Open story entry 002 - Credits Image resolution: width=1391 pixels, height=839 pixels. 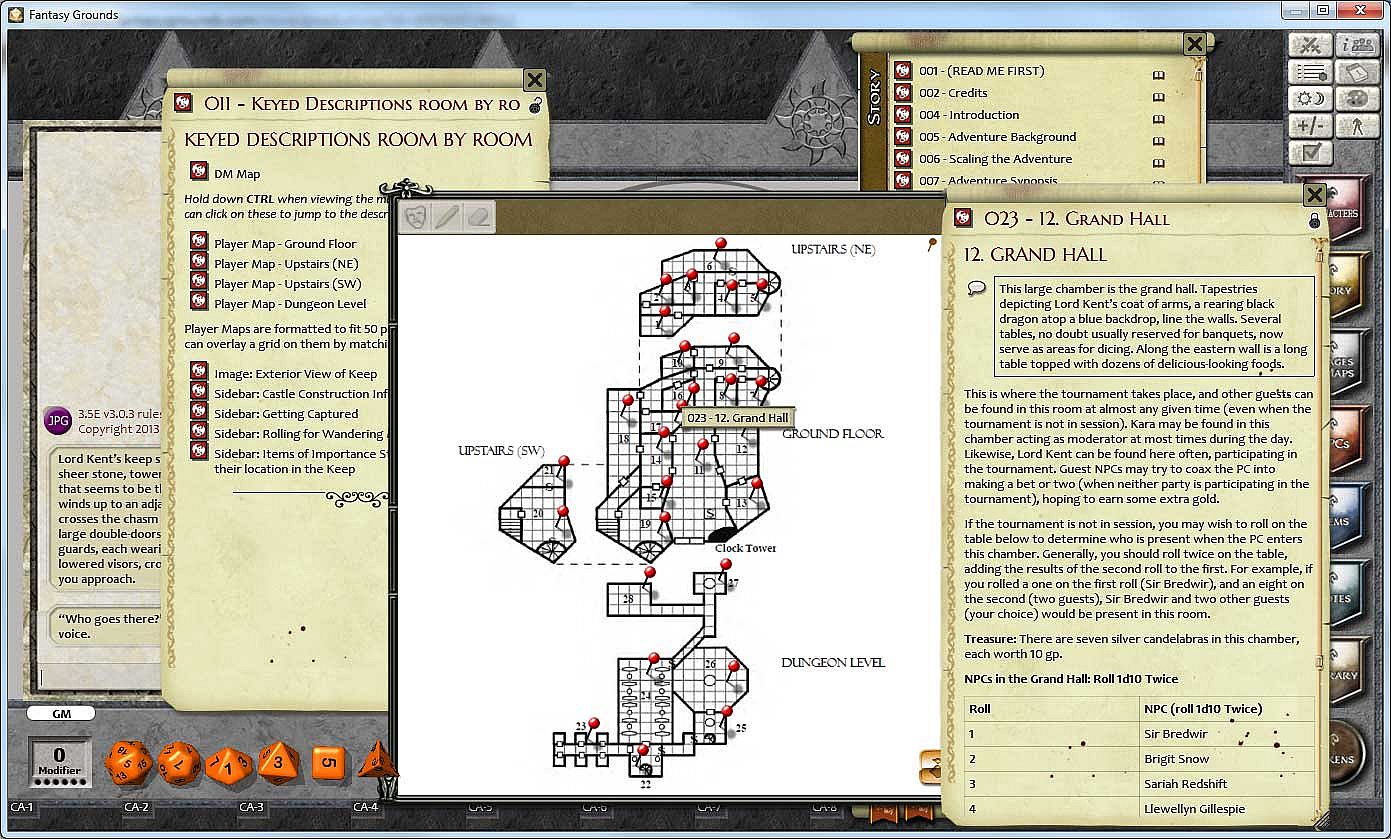point(953,93)
